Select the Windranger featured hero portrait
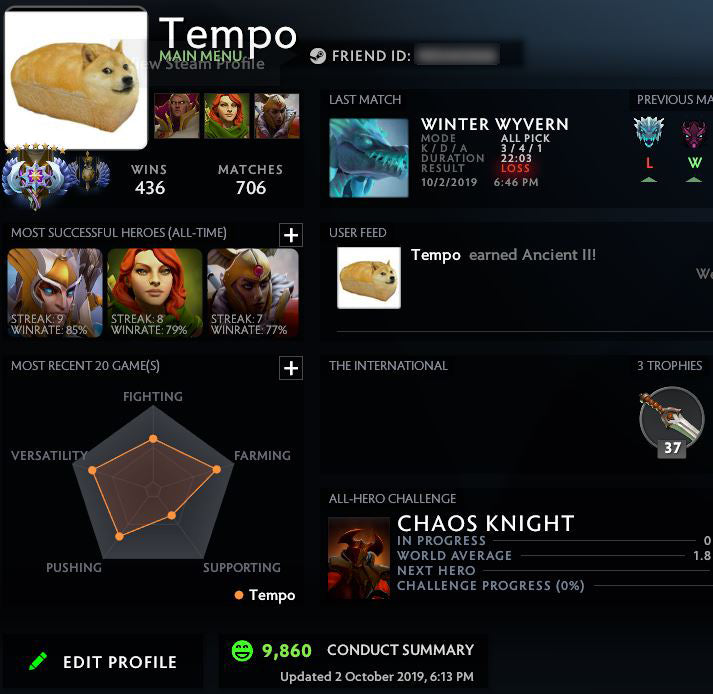 click(227, 116)
